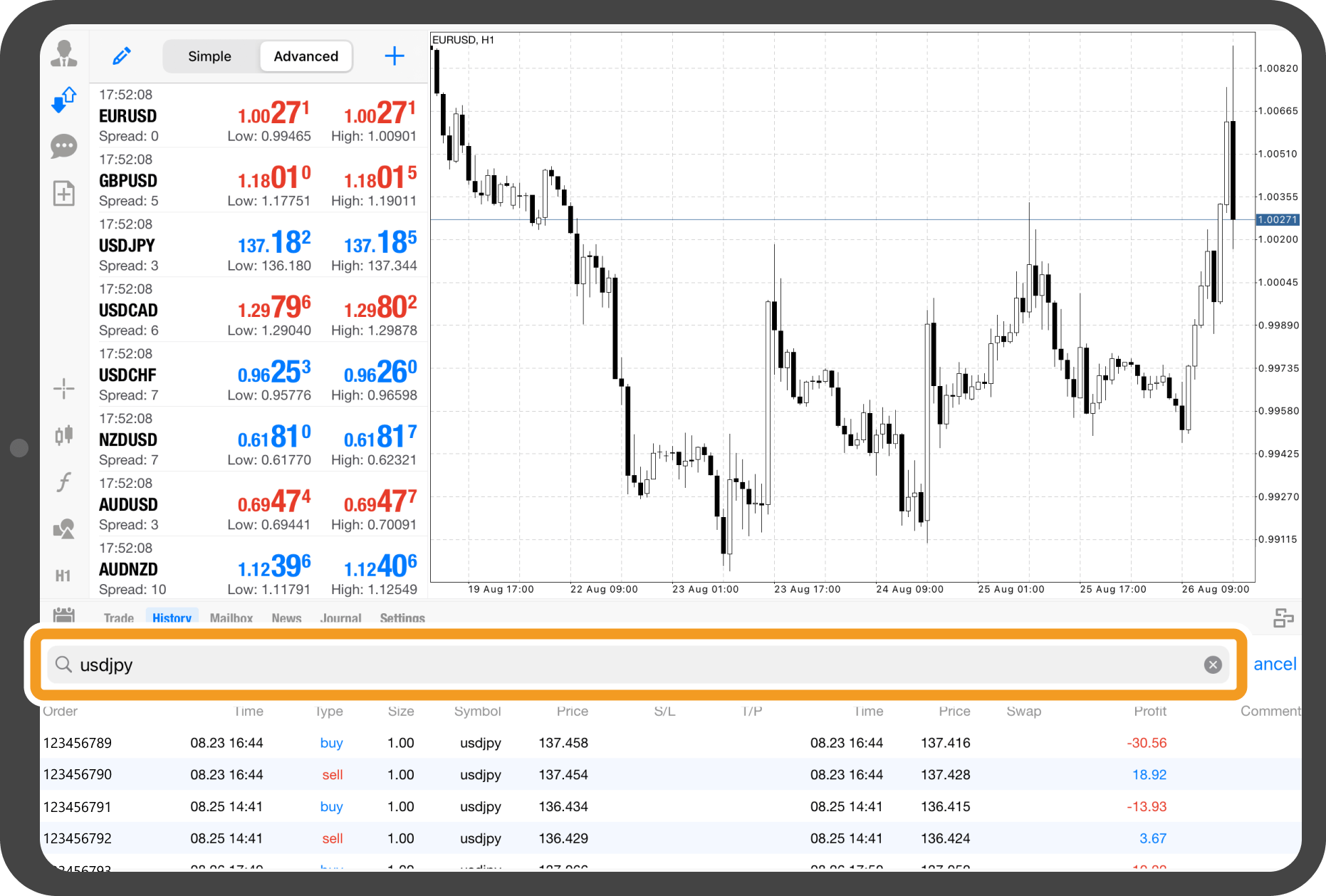
Task: Click the pencil edit symbols icon
Action: (122, 56)
